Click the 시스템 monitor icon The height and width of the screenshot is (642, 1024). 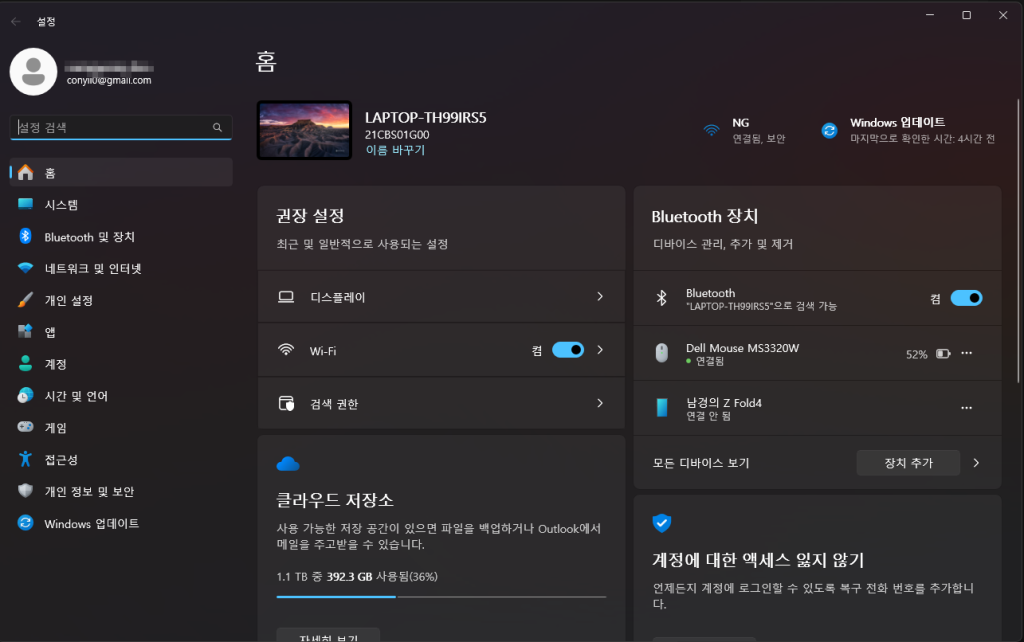click(25, 204)
